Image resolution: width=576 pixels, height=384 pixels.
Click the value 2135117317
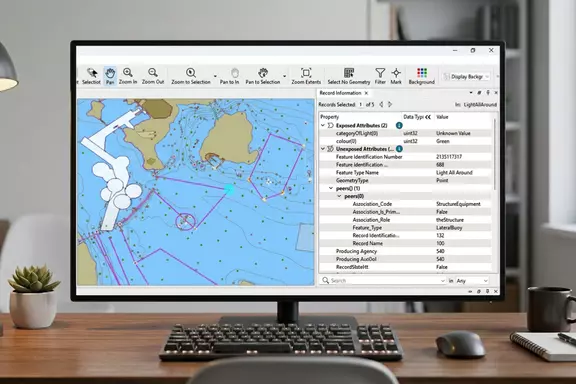coord(449,157)
